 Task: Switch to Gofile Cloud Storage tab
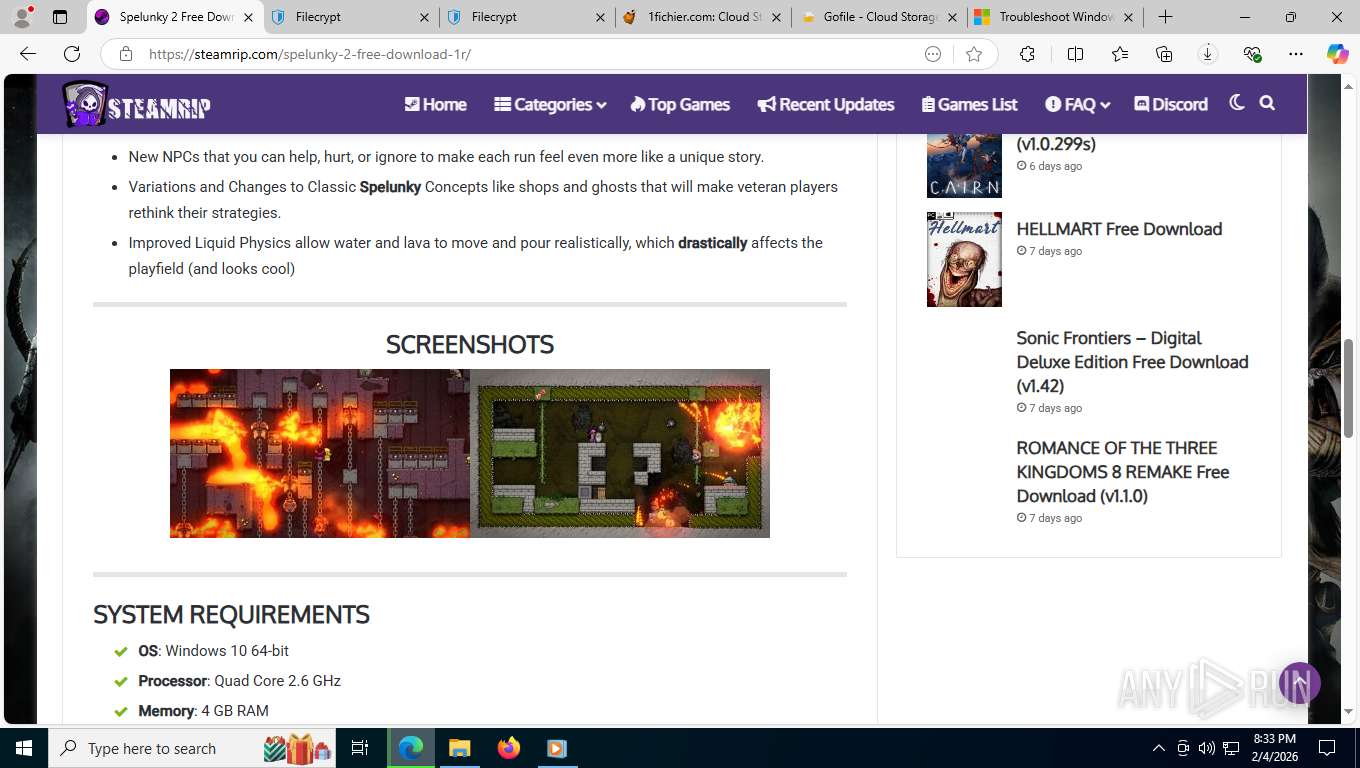(x=877, y=17)
